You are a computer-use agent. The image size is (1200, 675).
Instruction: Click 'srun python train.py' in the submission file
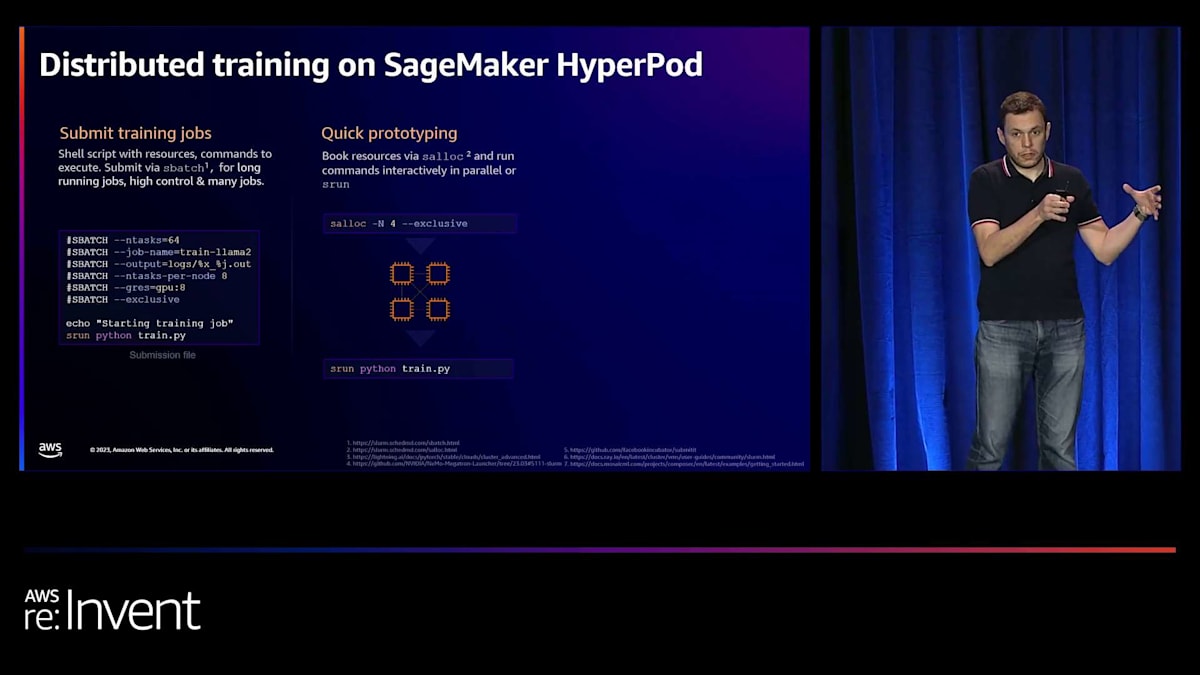pyautogui.click(x=126, y=335)
